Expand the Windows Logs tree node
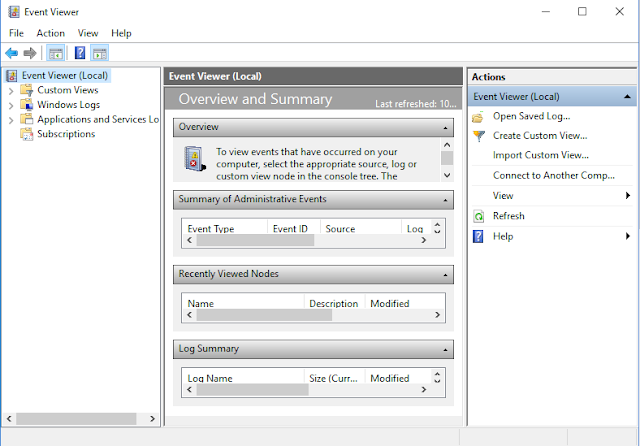This screenshot has height=446, width=640. [11, 105]
